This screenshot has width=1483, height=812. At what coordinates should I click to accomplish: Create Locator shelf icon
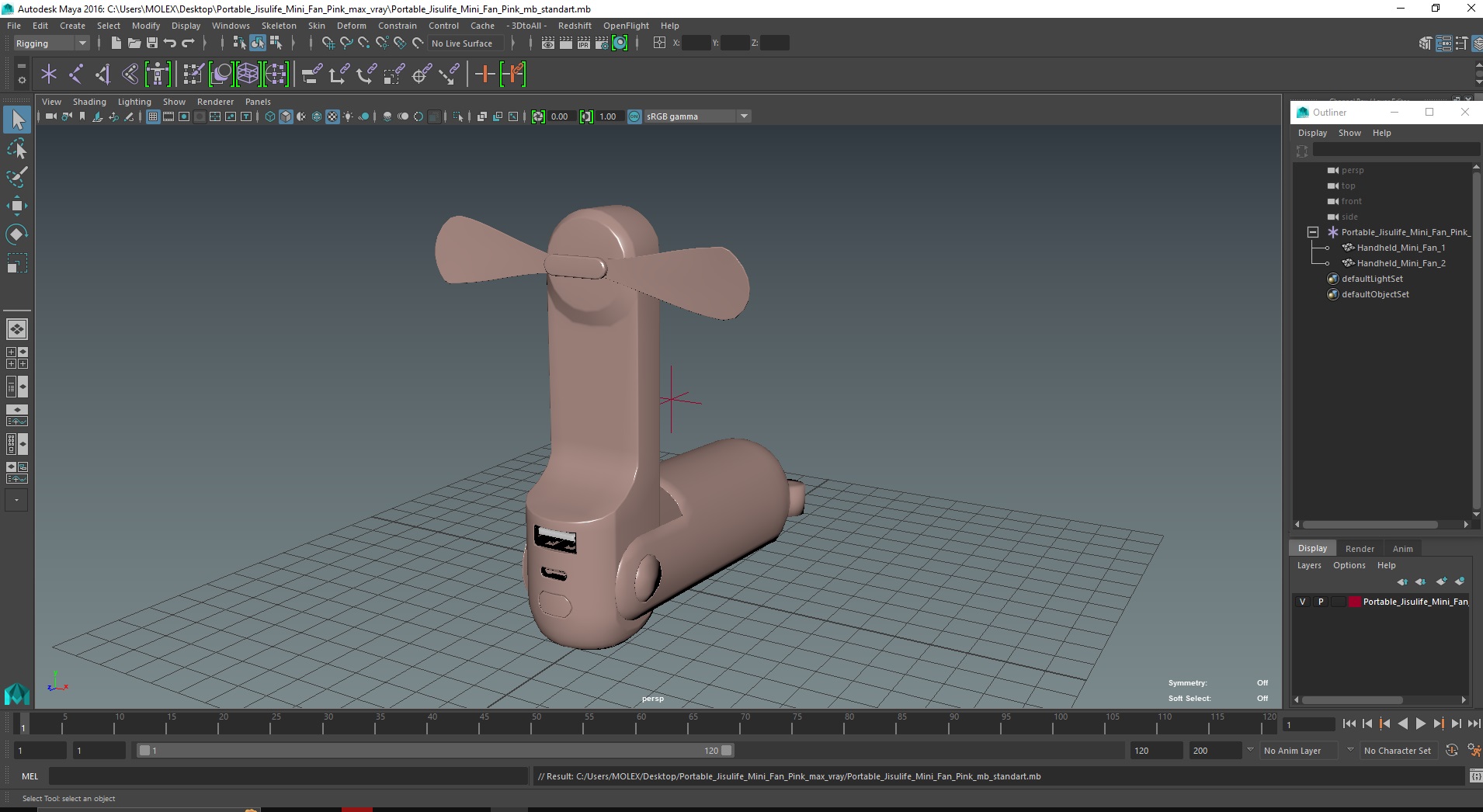coord(49,75)
